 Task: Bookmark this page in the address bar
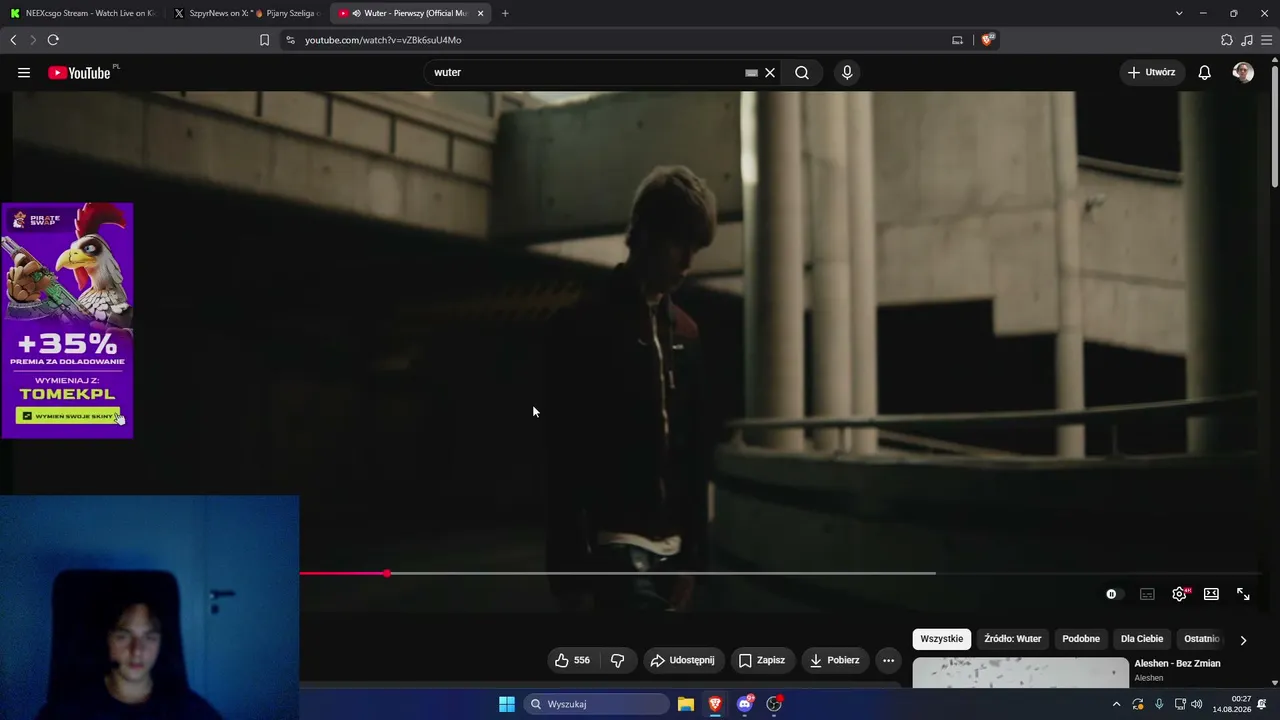click(264, 40)
